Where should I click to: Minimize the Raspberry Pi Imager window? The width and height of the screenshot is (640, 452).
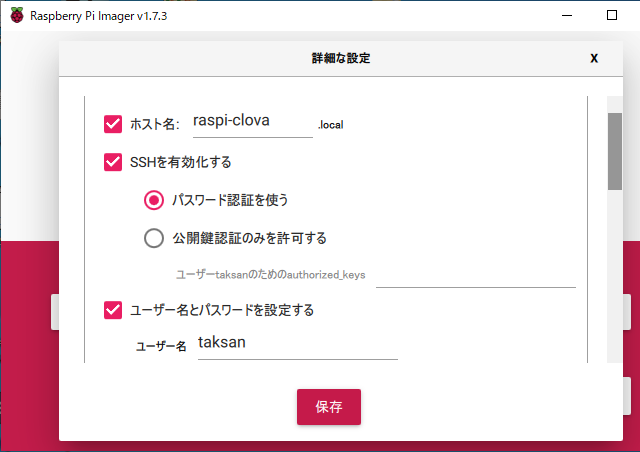567,16
